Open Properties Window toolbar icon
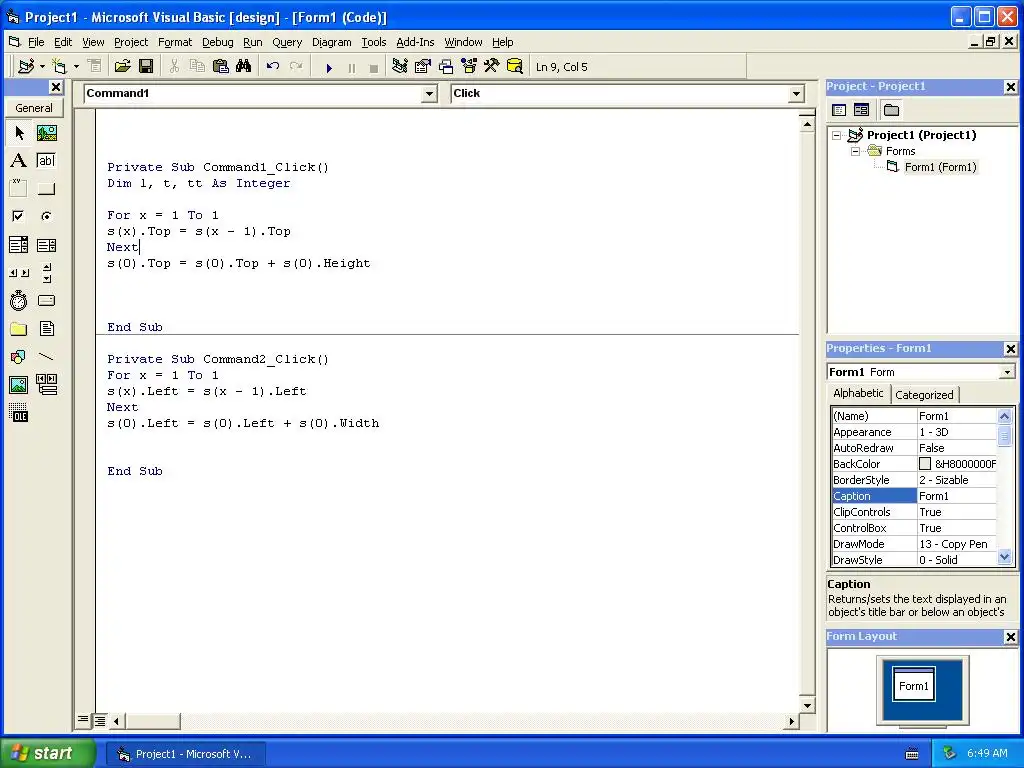 pyautogui.click(x=423, y=67)
